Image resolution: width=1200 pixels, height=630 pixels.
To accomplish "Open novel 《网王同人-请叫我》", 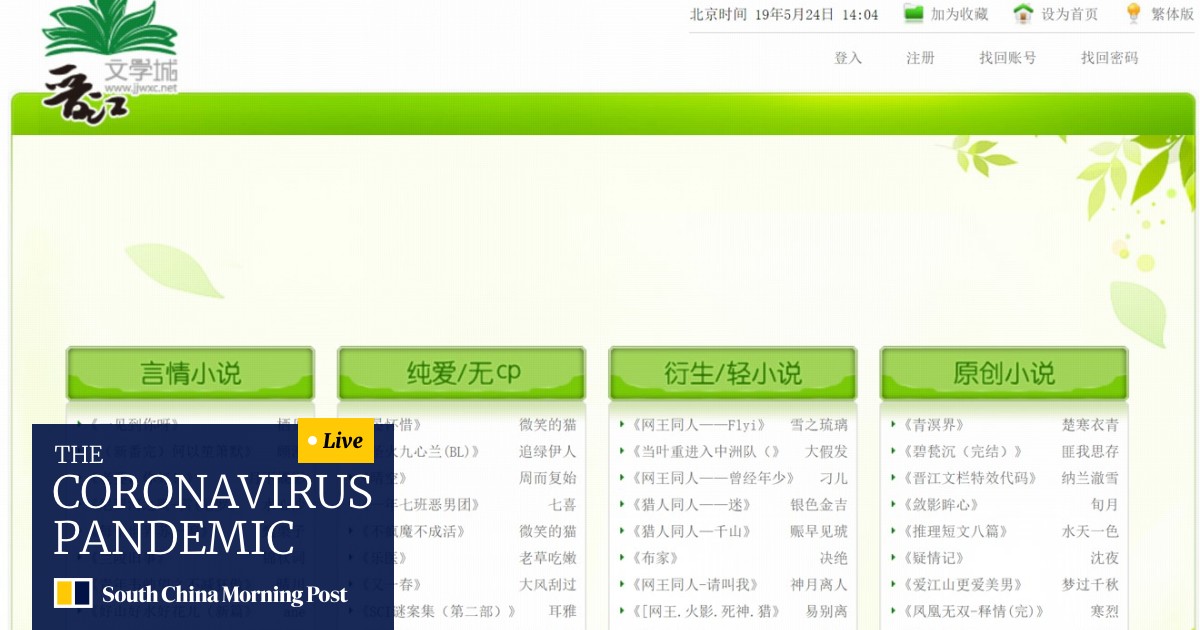I will point(694,585).
